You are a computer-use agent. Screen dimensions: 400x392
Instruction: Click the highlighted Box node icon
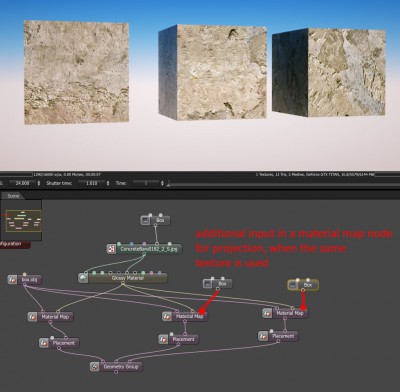[292, 285]
